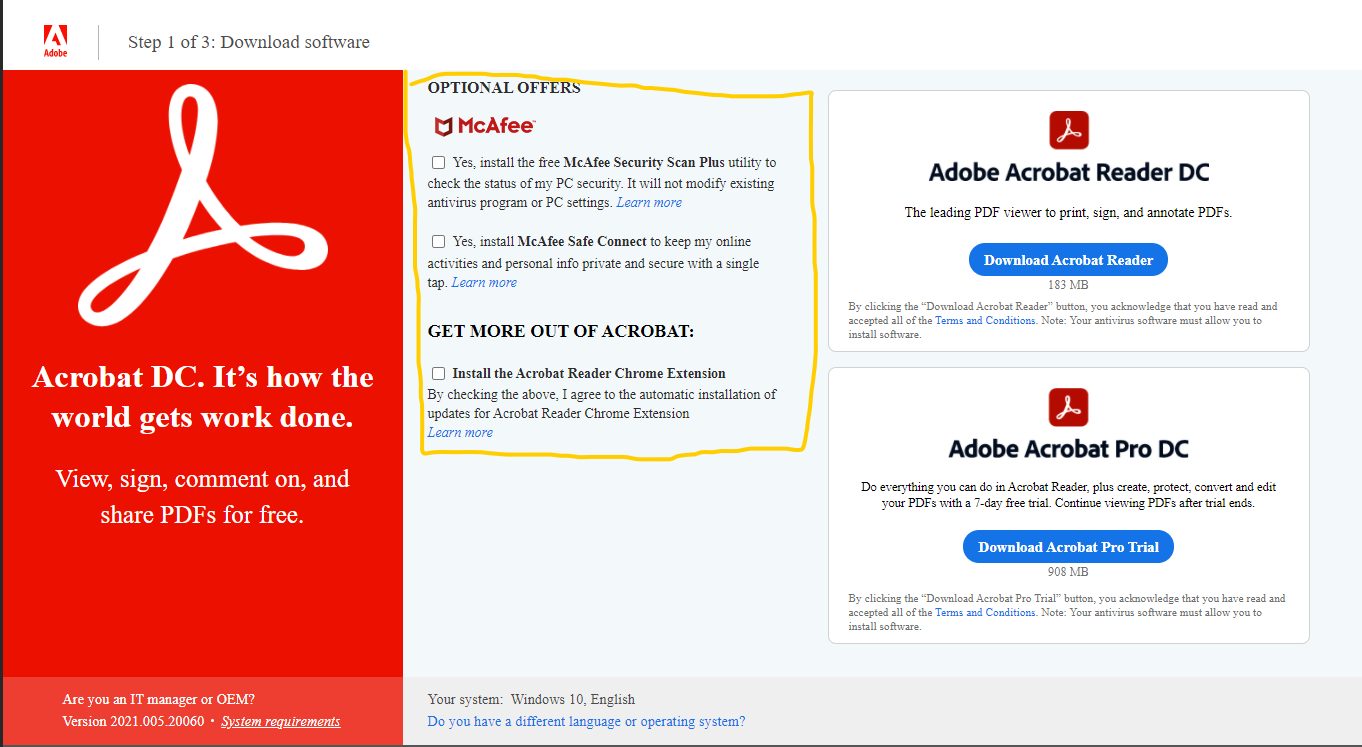
Task: Open Terms and Conditions under the Pro Trial download
Action: point(985,612)
